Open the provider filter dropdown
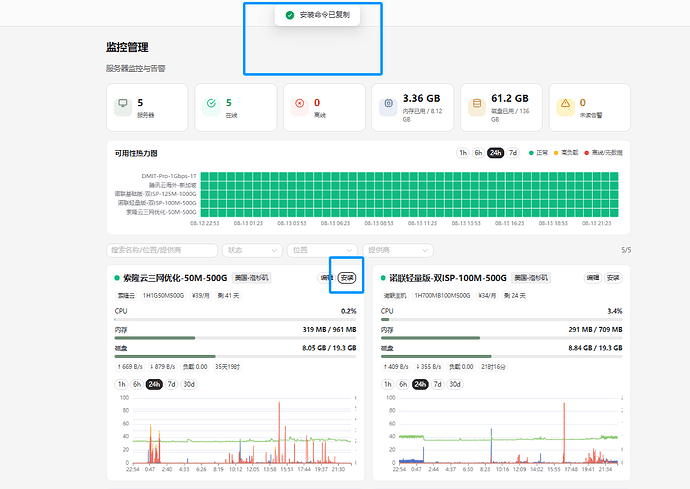The height and width of the screenshot is (489, 690). point(398,250)
